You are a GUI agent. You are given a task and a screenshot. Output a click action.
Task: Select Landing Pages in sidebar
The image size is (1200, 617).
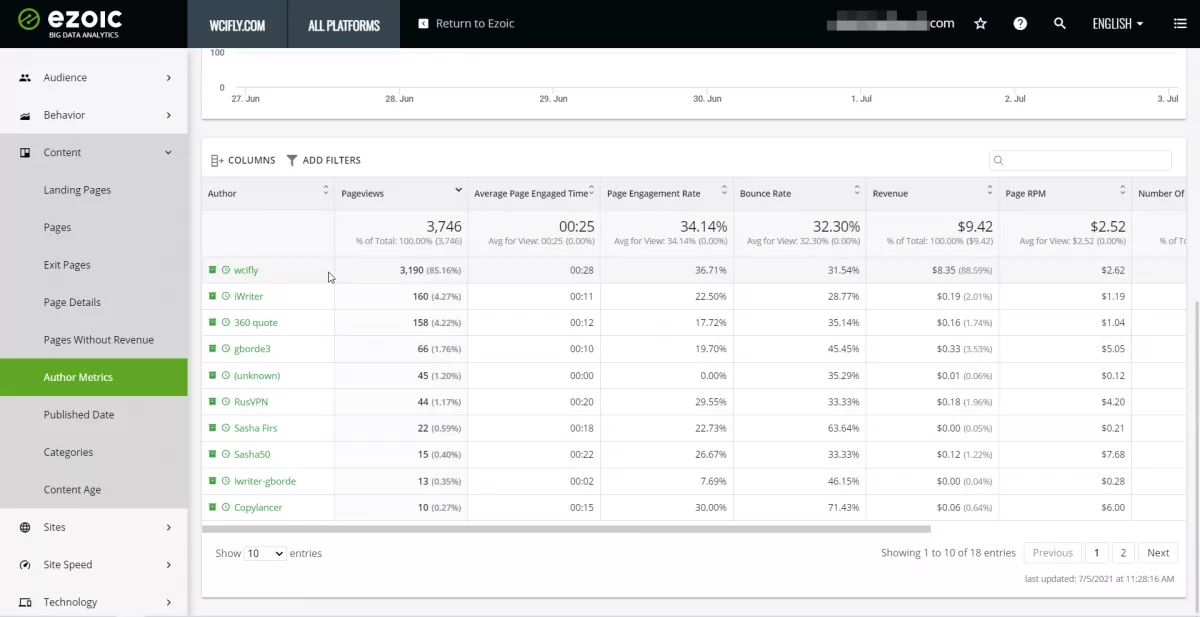click(x=77, y=190)
